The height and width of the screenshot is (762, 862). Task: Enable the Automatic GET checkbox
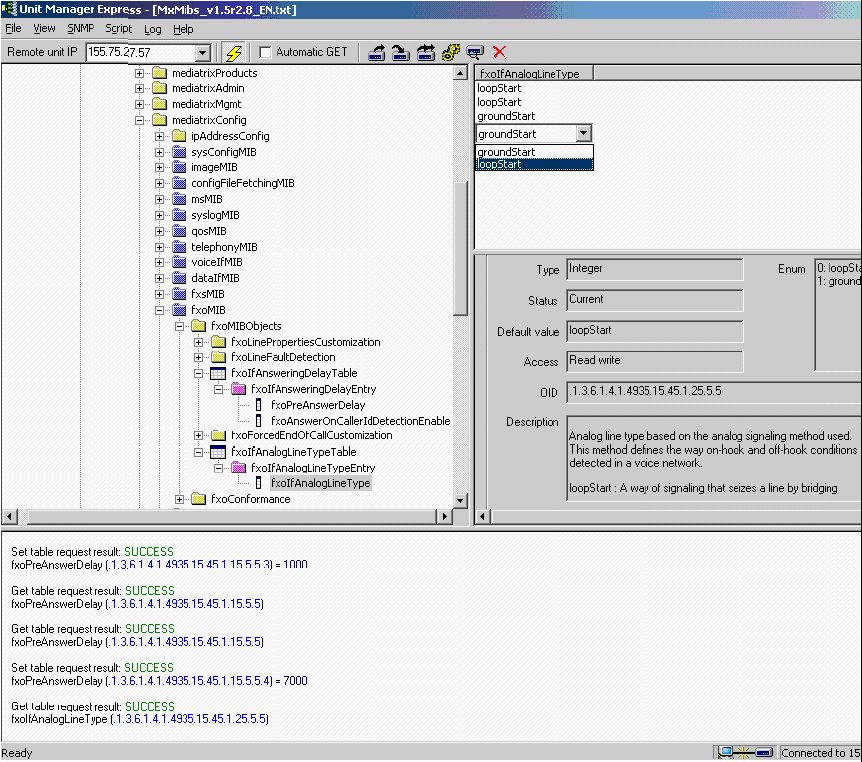(x=265, y=52)
